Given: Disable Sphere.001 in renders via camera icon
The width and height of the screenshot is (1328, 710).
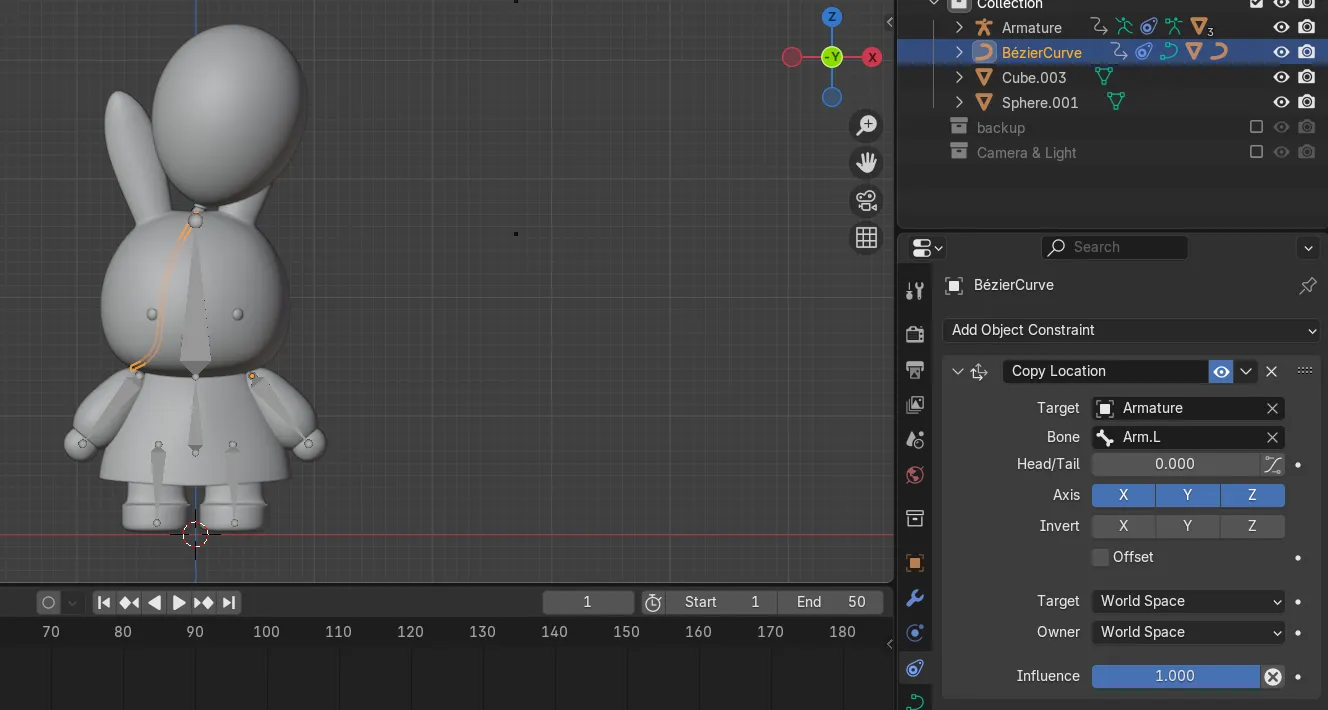Looking at the screenshot, I should click(1306, 102).
